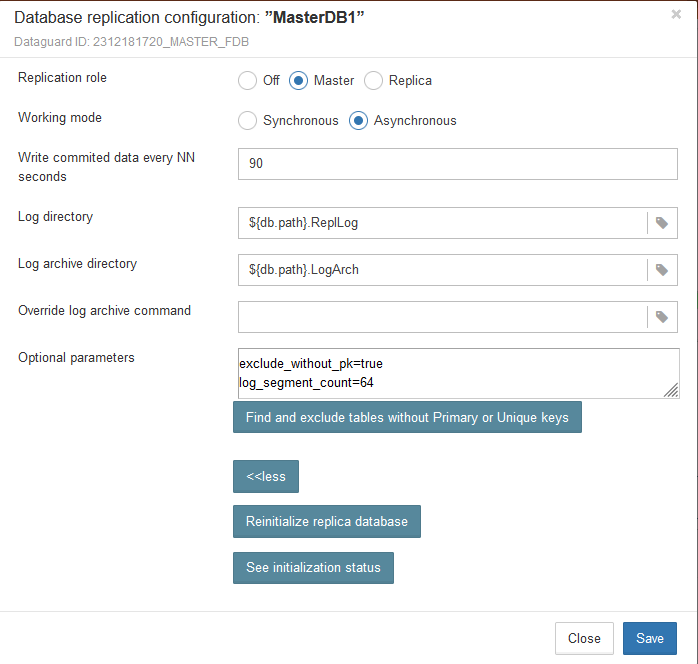Grab the Optional parameters resize handle
Viewport: 698px width, 664px height.
[671, 390]
